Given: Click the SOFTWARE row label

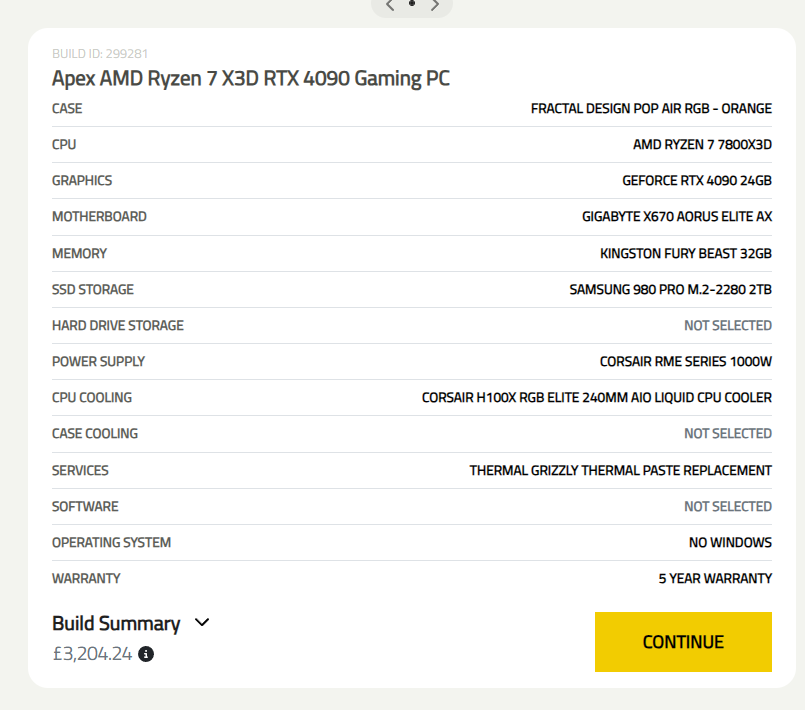Looking at the screenshot, I should (85, 506).
